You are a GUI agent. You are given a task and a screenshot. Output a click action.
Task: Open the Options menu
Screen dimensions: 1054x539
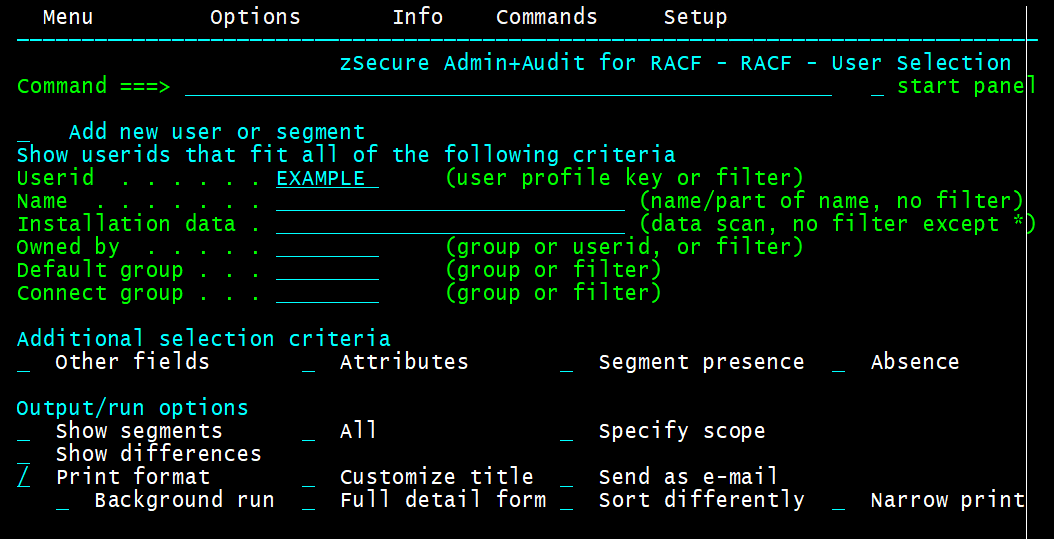point(255,17)
